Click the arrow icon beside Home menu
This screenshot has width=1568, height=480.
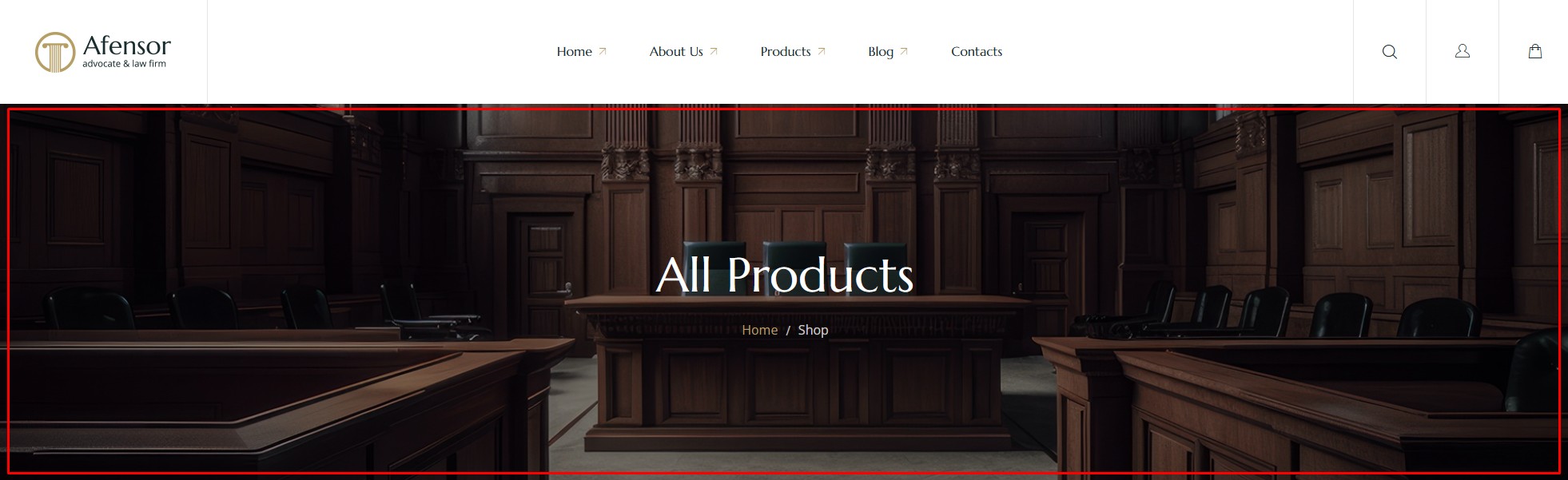(603, 51)
